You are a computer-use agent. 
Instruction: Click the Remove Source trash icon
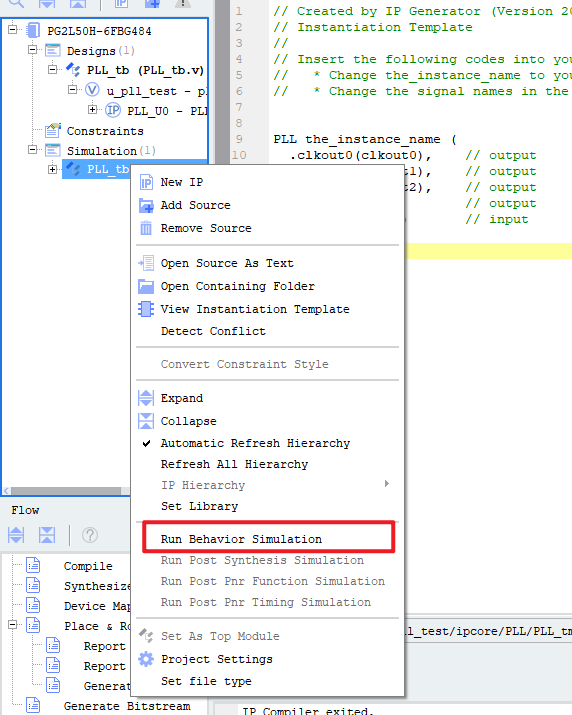tap(146, 228)
